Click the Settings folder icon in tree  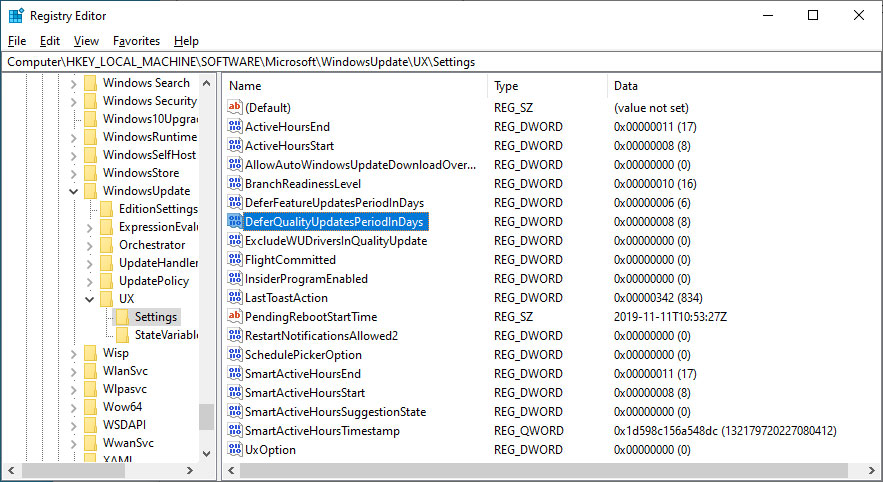[122, 317]
